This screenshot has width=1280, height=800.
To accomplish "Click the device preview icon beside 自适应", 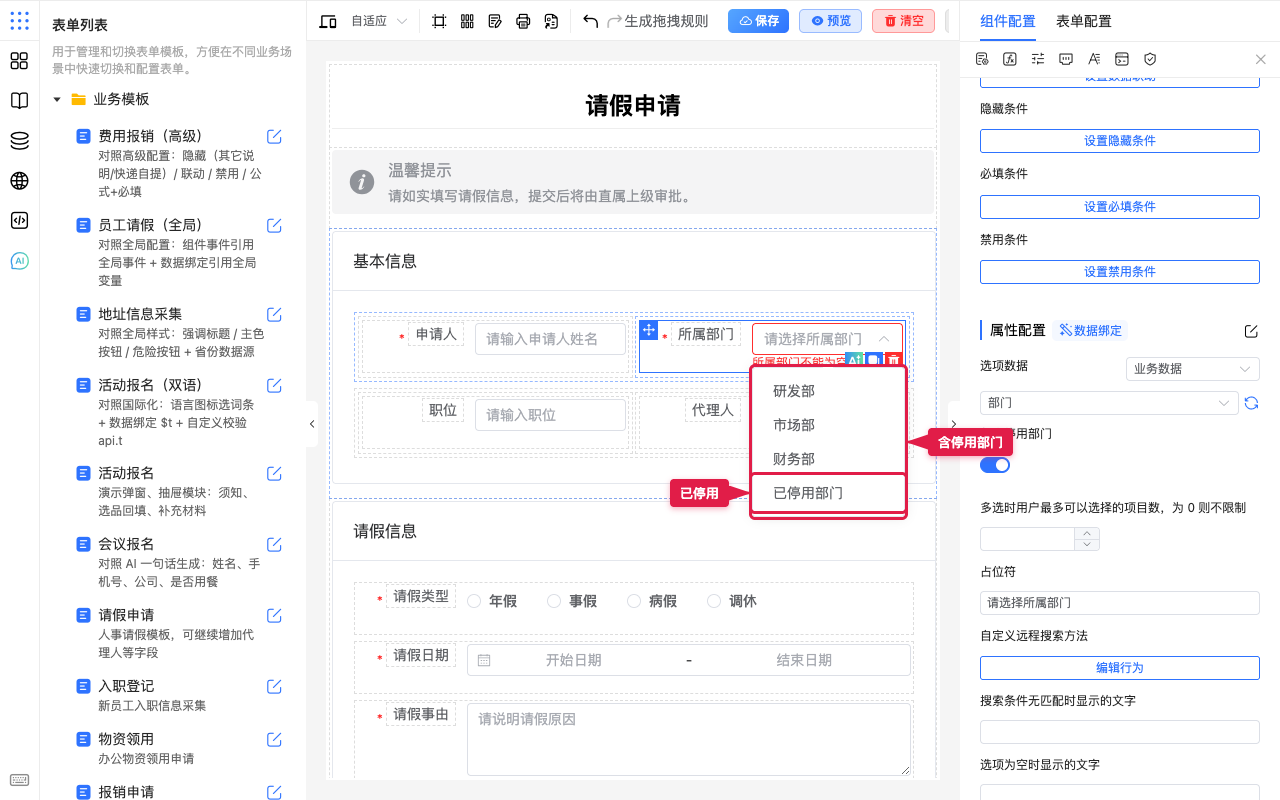I will [x=328, y=21].
